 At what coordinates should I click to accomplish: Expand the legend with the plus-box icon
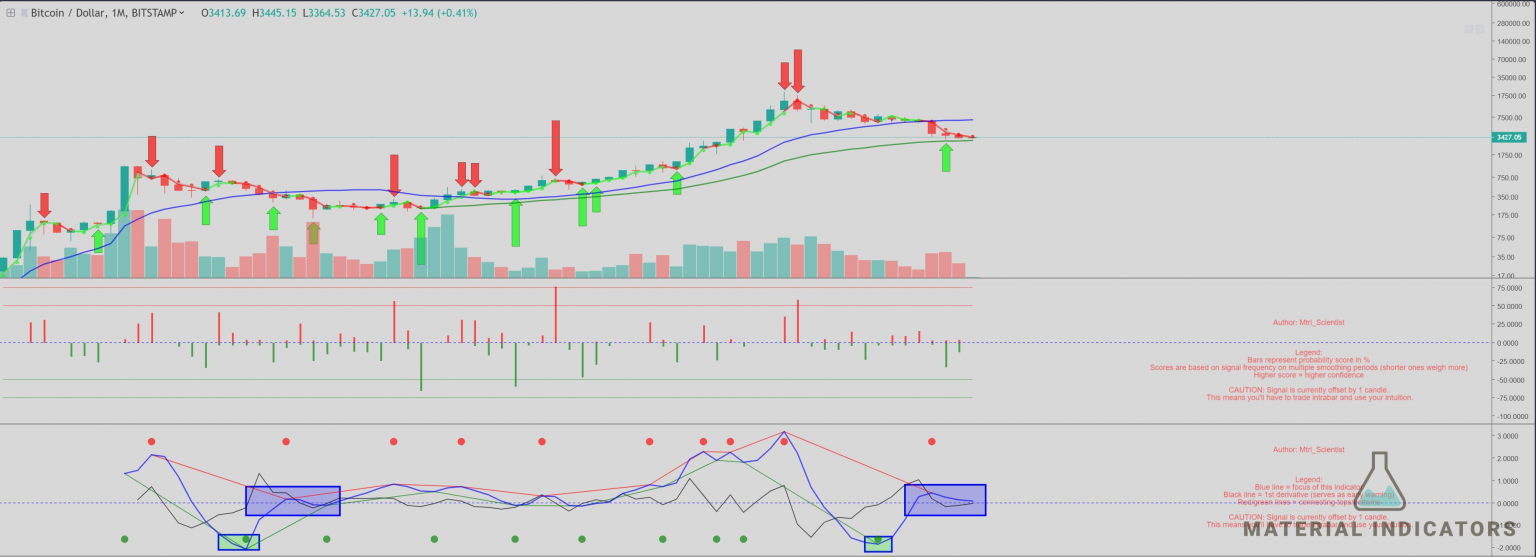[10, 13]
